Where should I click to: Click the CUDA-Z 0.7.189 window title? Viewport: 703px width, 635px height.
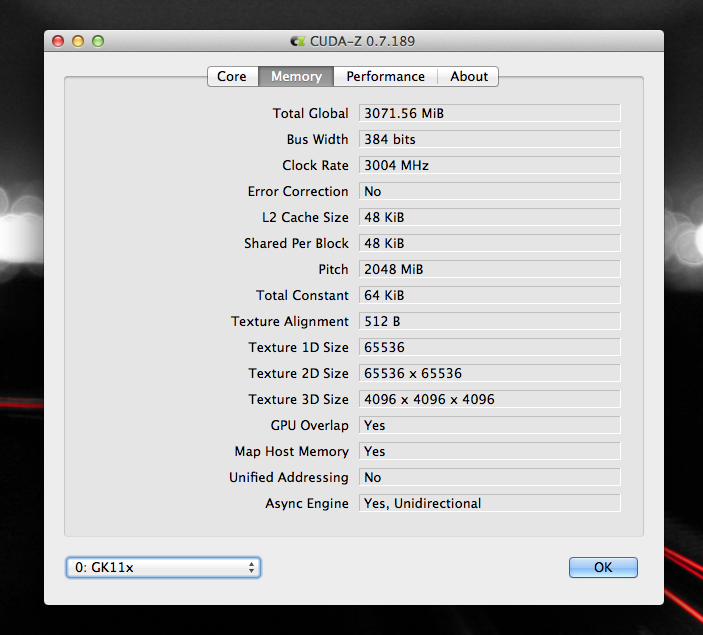coord(362,41)
